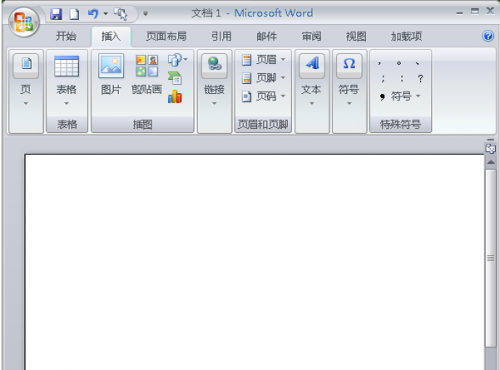
Task: Minimize the Word window
Action: [460, 13]
